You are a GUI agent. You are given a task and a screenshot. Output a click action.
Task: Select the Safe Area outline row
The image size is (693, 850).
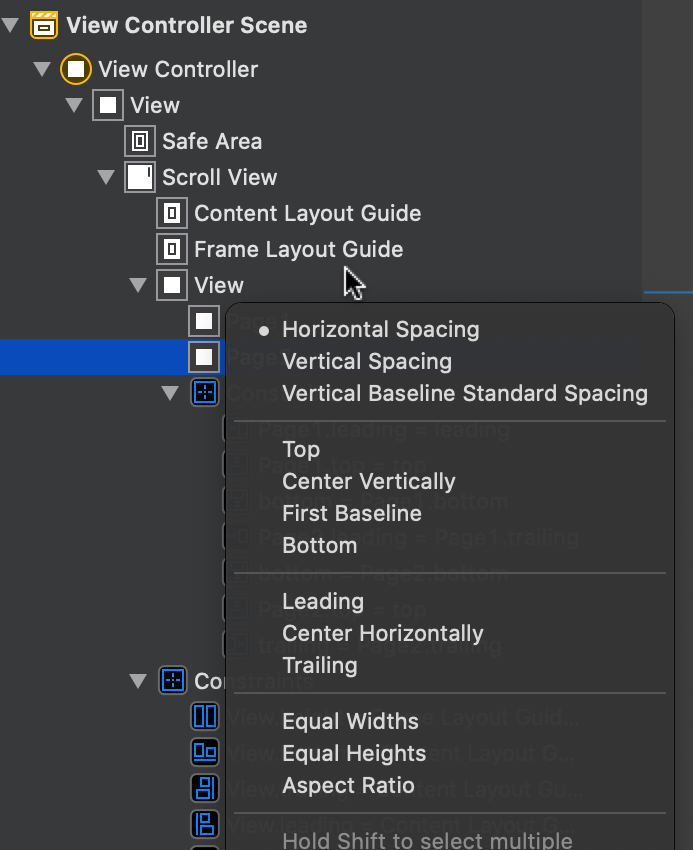coord(212,141)
